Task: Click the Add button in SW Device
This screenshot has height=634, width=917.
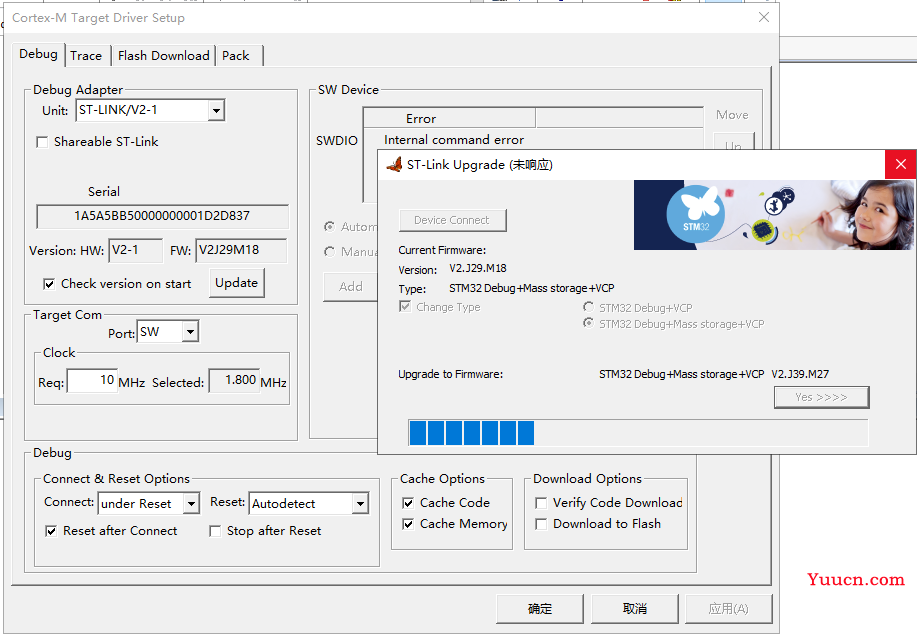Action: coord(350,287)
